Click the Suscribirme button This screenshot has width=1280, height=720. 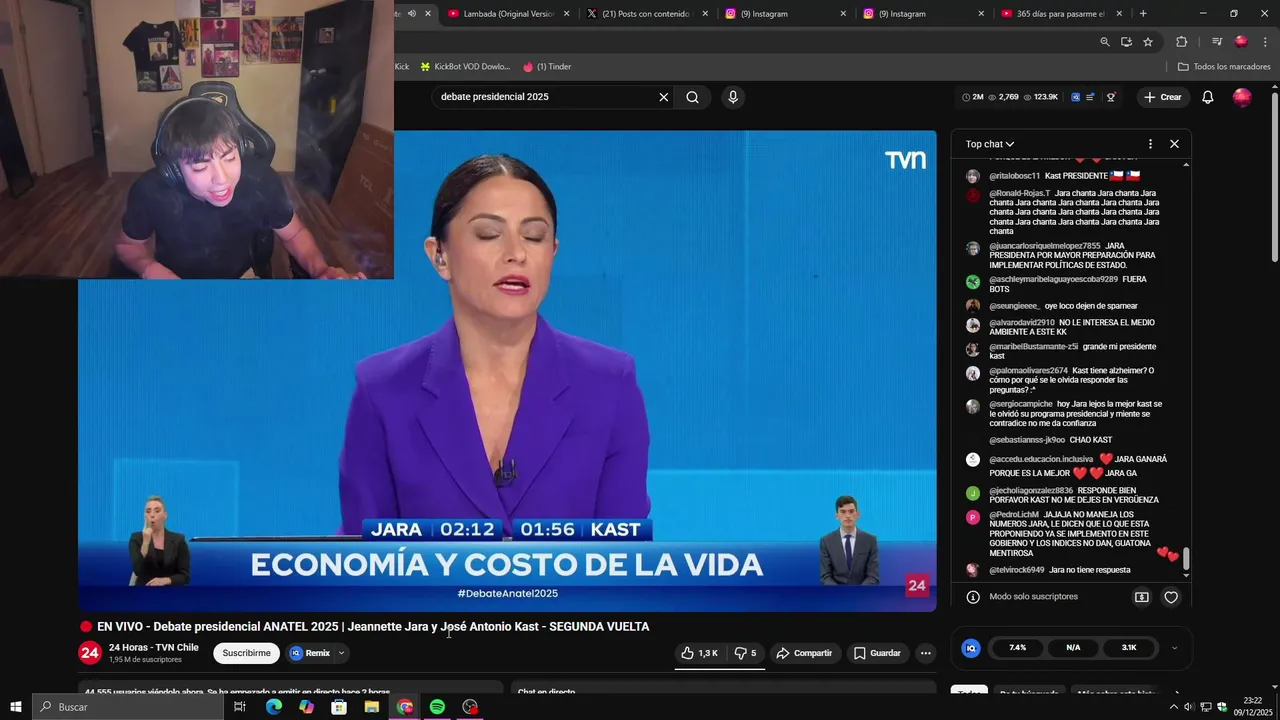coord(246,653)
